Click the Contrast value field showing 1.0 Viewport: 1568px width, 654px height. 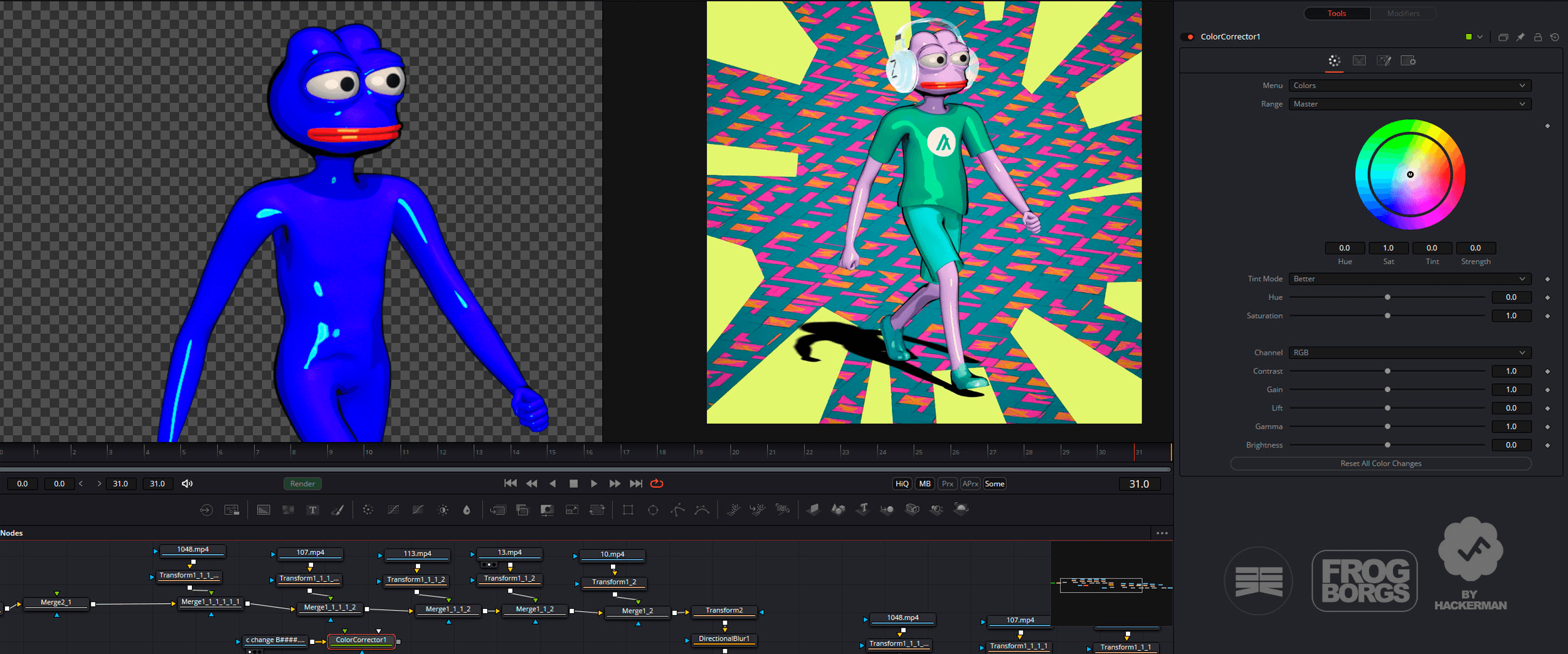click(1512, 372)
